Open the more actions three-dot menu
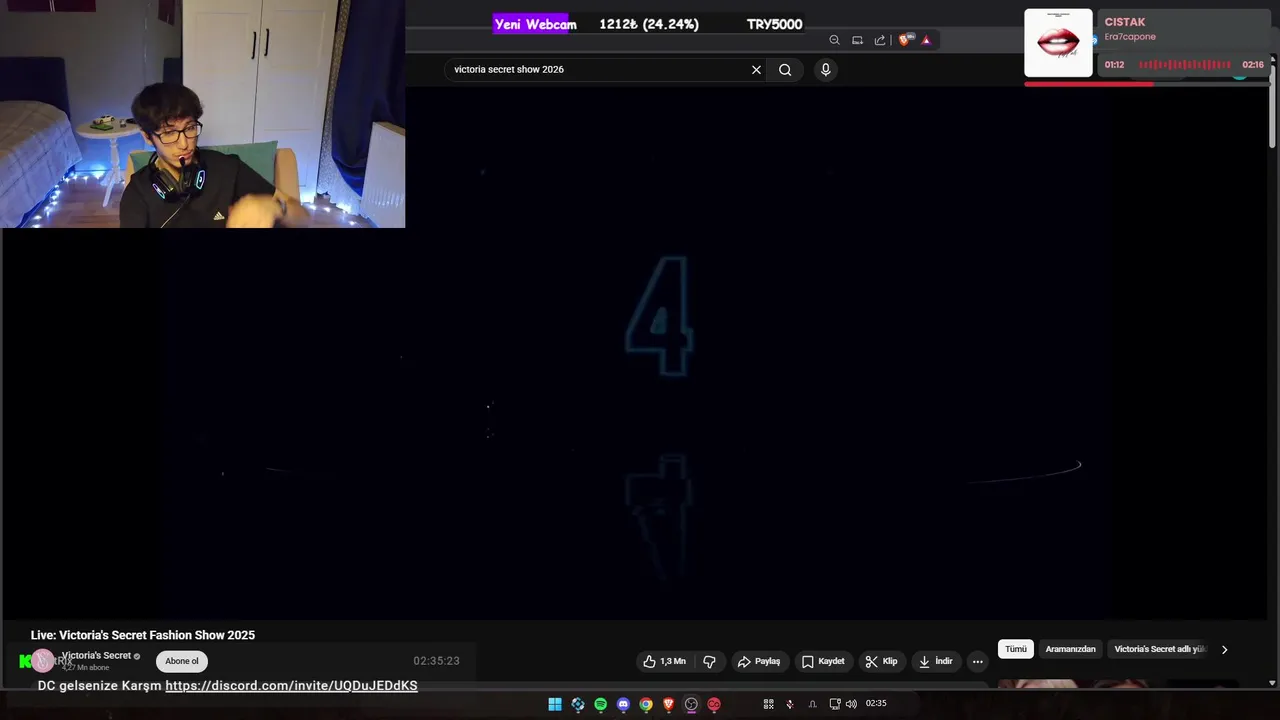This screenshot has width=1280, height=720. (977, 661)
